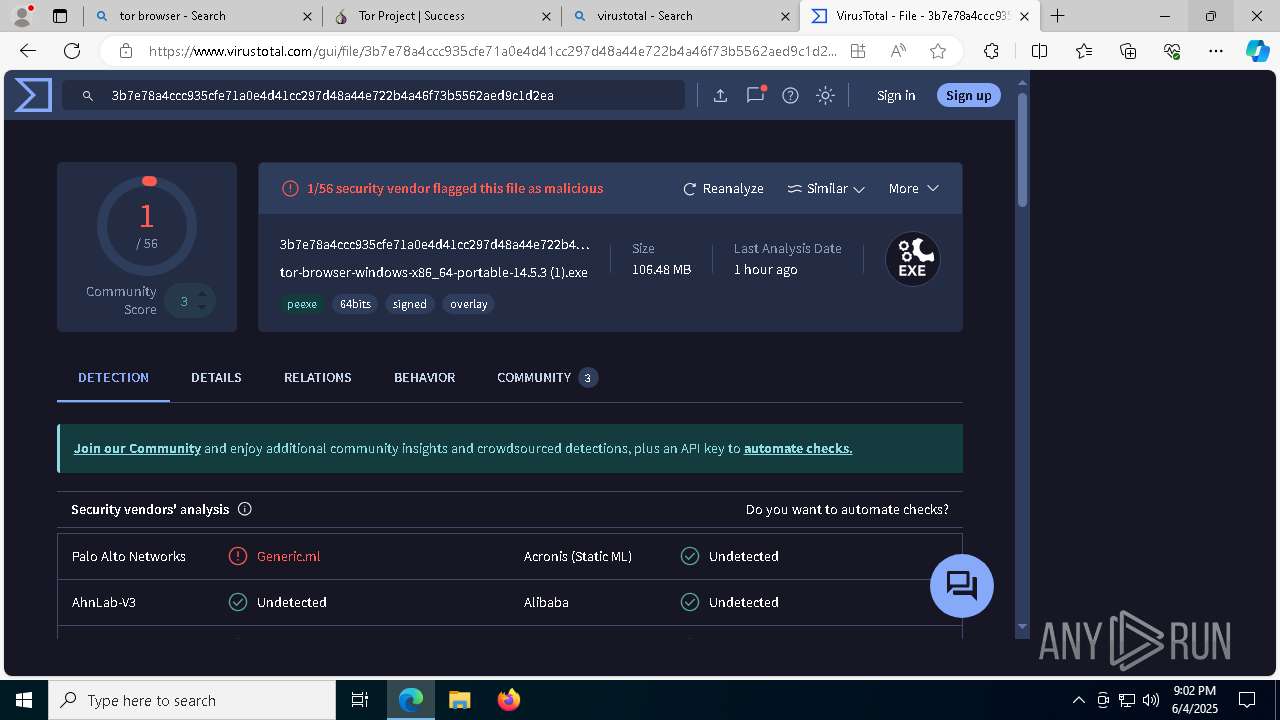Image resolution: width=1280 pixels, height=720 pixels.
Task: Click the Sign up button
Action: coord(968,95)
